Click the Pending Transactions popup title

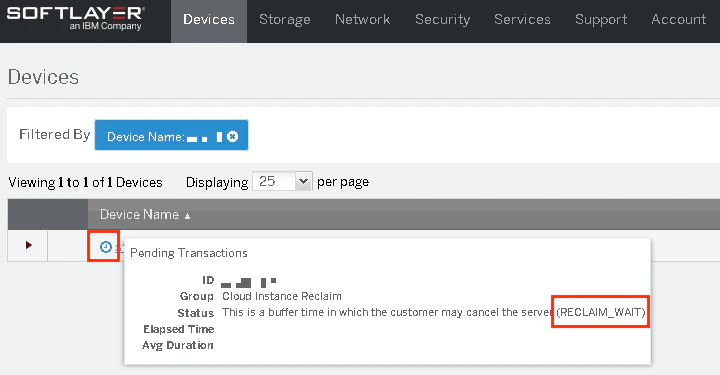(x=189, y=253)
